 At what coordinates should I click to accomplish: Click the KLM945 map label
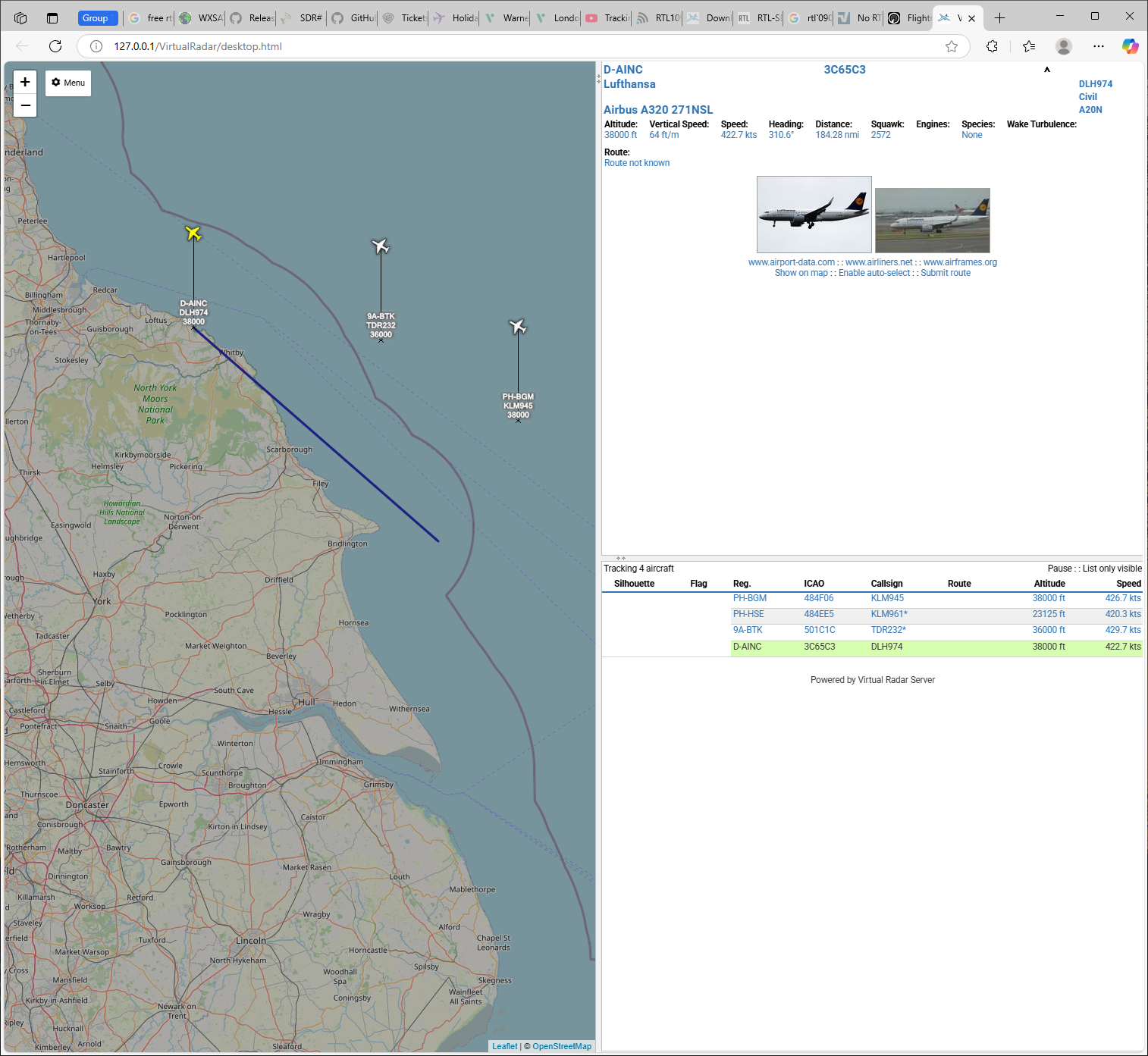coord(518,406)
